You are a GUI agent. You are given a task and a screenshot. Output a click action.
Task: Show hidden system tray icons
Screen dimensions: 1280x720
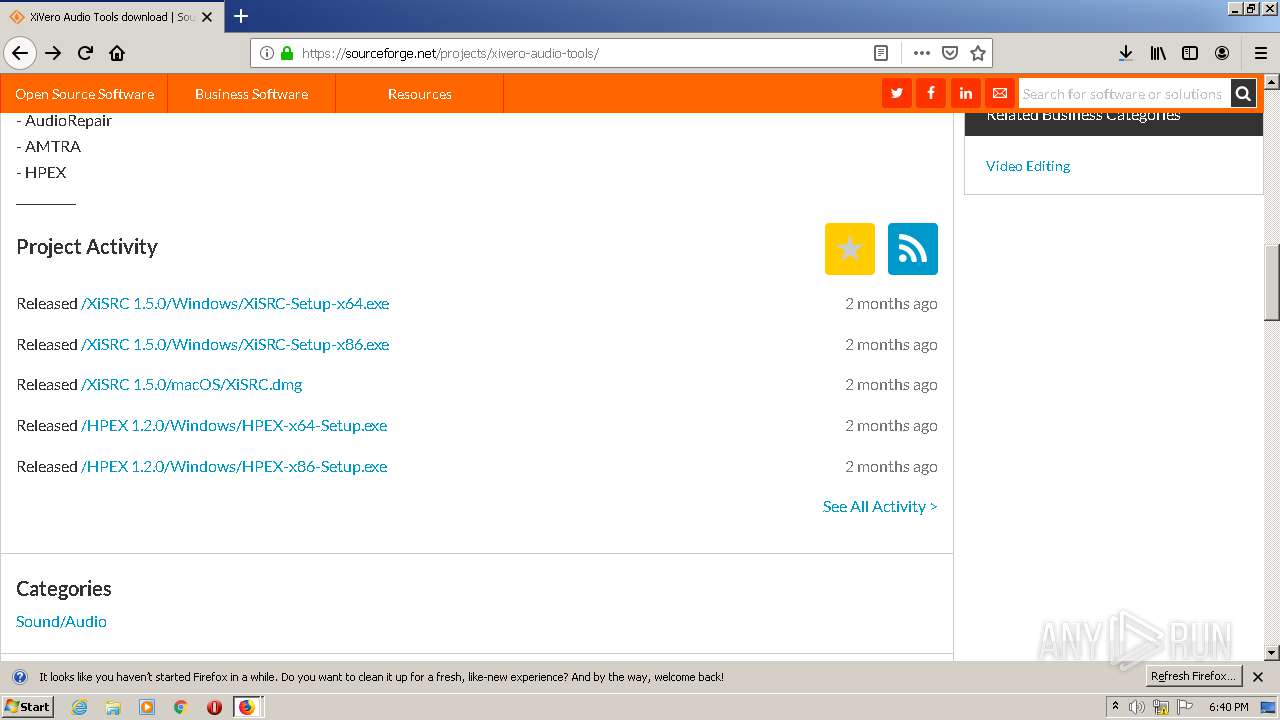coord(1116,707)
